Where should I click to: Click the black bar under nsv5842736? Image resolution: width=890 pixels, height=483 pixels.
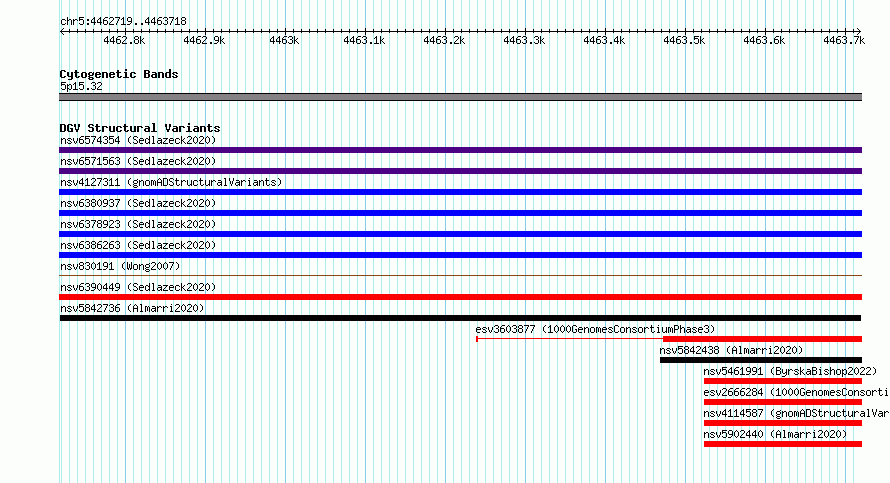click(460, 318)
